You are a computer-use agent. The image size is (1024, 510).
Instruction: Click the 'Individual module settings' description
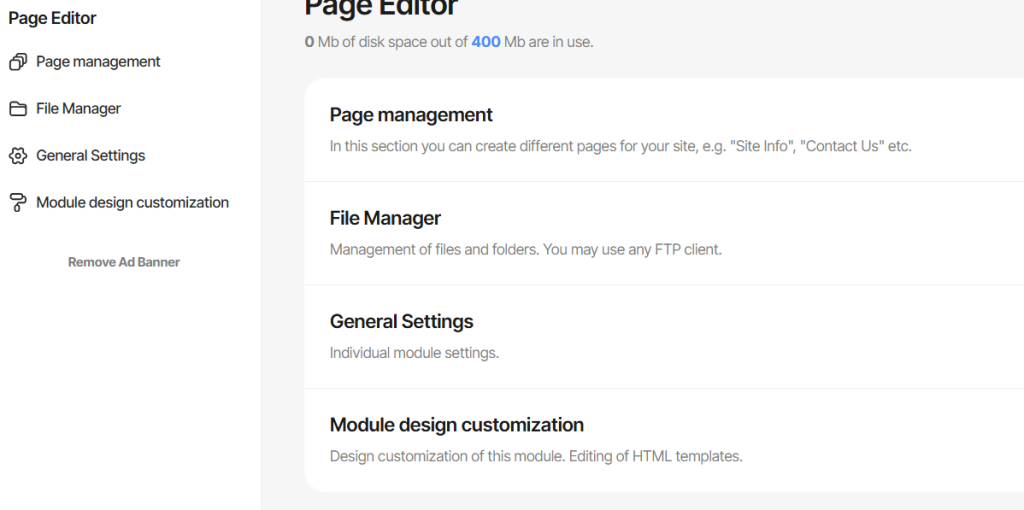pyautogui.click(x=414, y=353)
